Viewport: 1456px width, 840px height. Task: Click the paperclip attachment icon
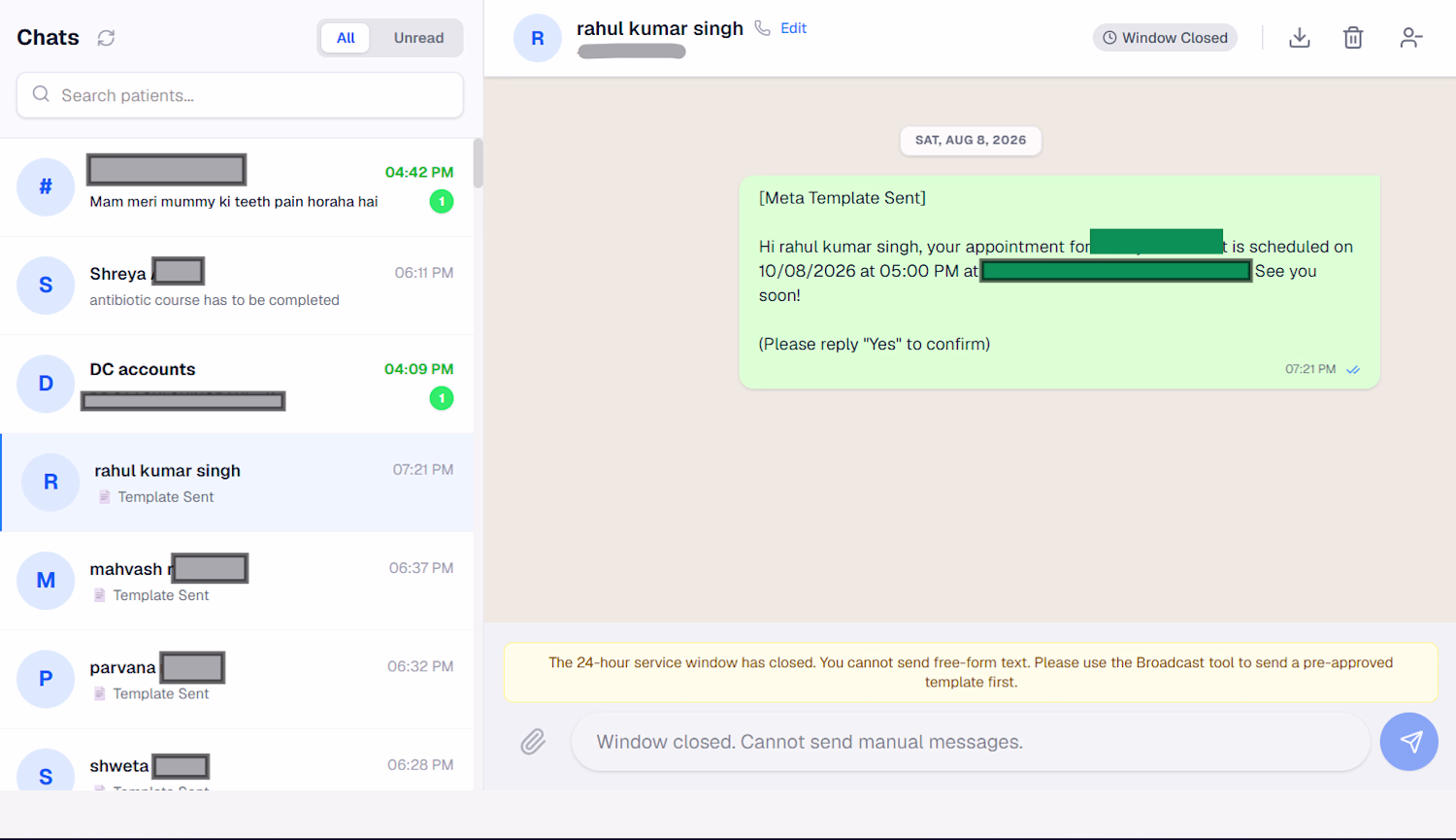tap(533, 742)
